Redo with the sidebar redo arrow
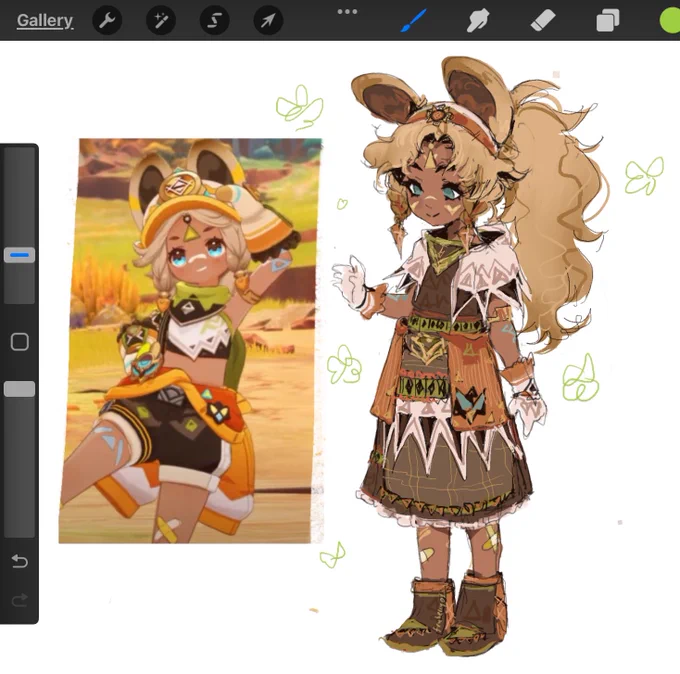This screenshot has width=680, height=674. [x=20, y=600]
